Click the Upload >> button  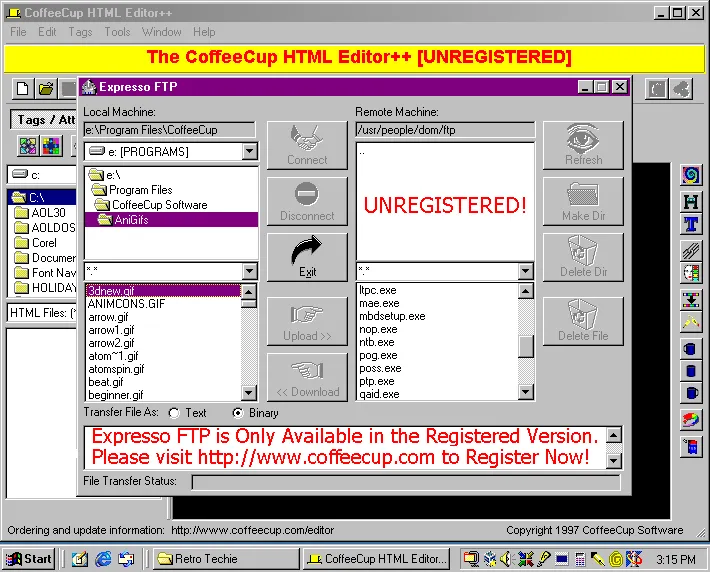click(307, 322)
